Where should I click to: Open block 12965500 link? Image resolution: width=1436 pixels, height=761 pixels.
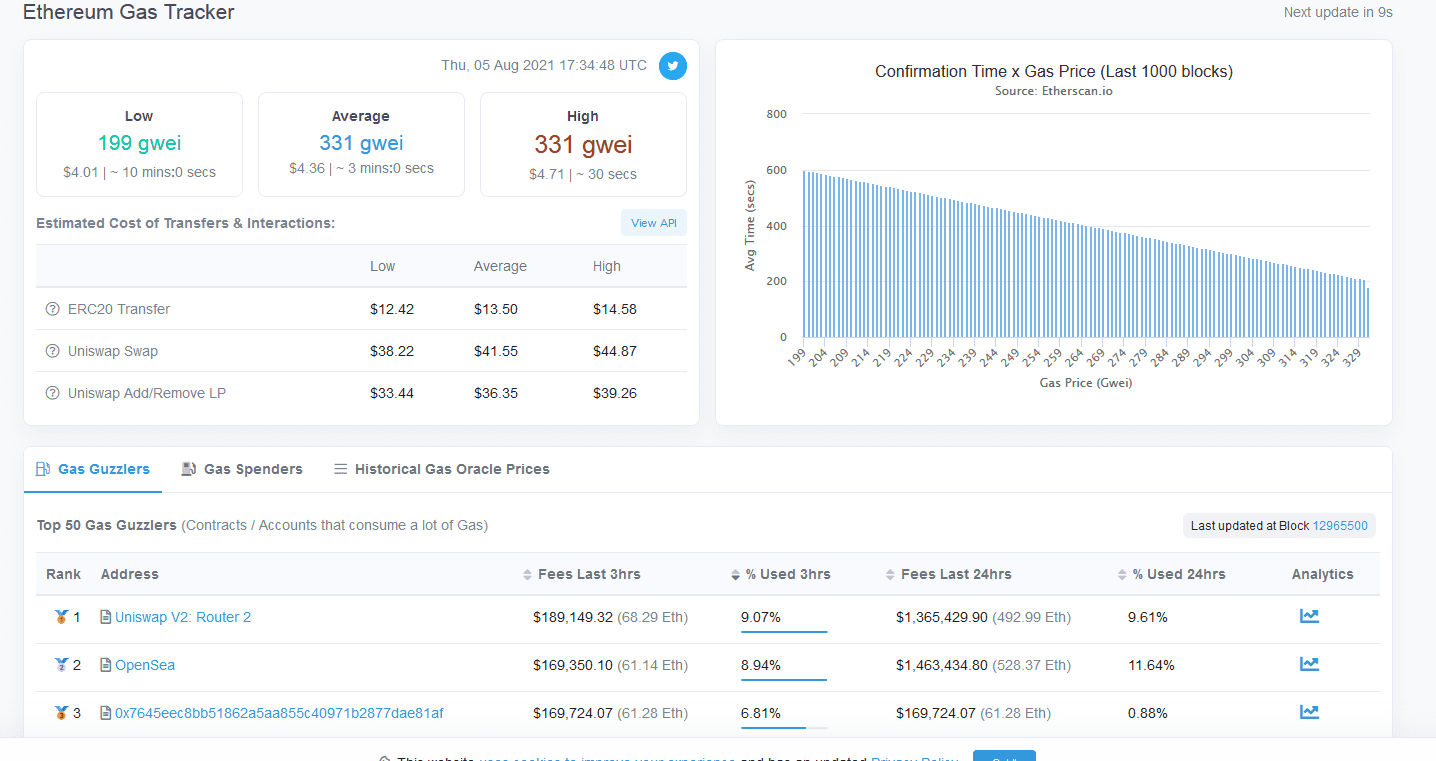coord(1340,526)
